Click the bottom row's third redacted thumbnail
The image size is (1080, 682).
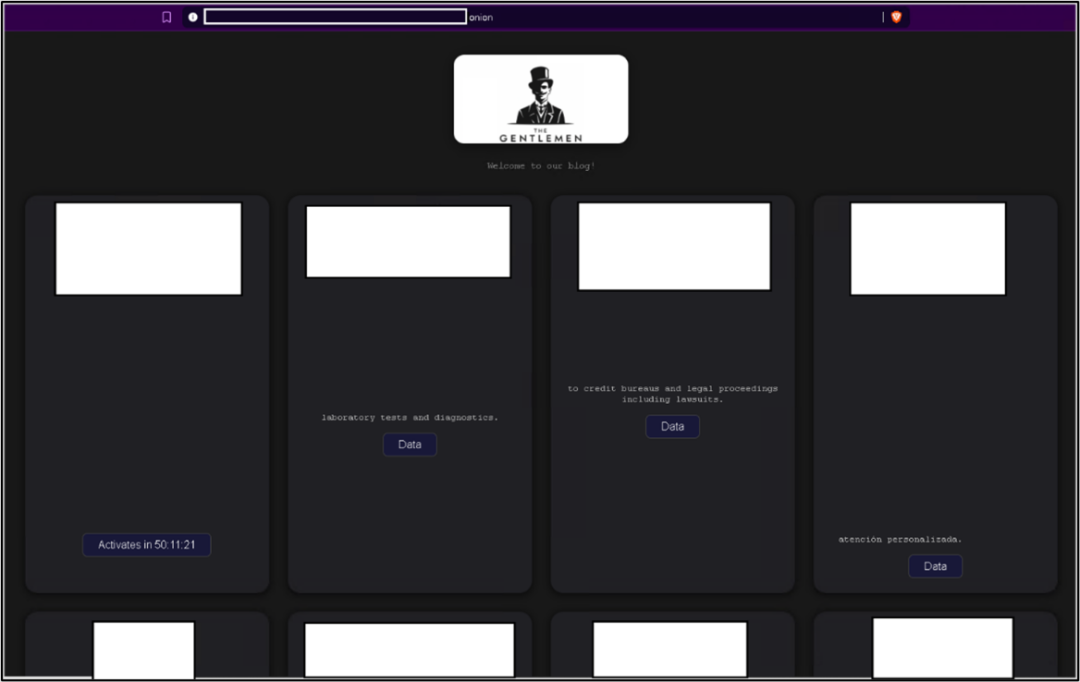coord(670,649)
